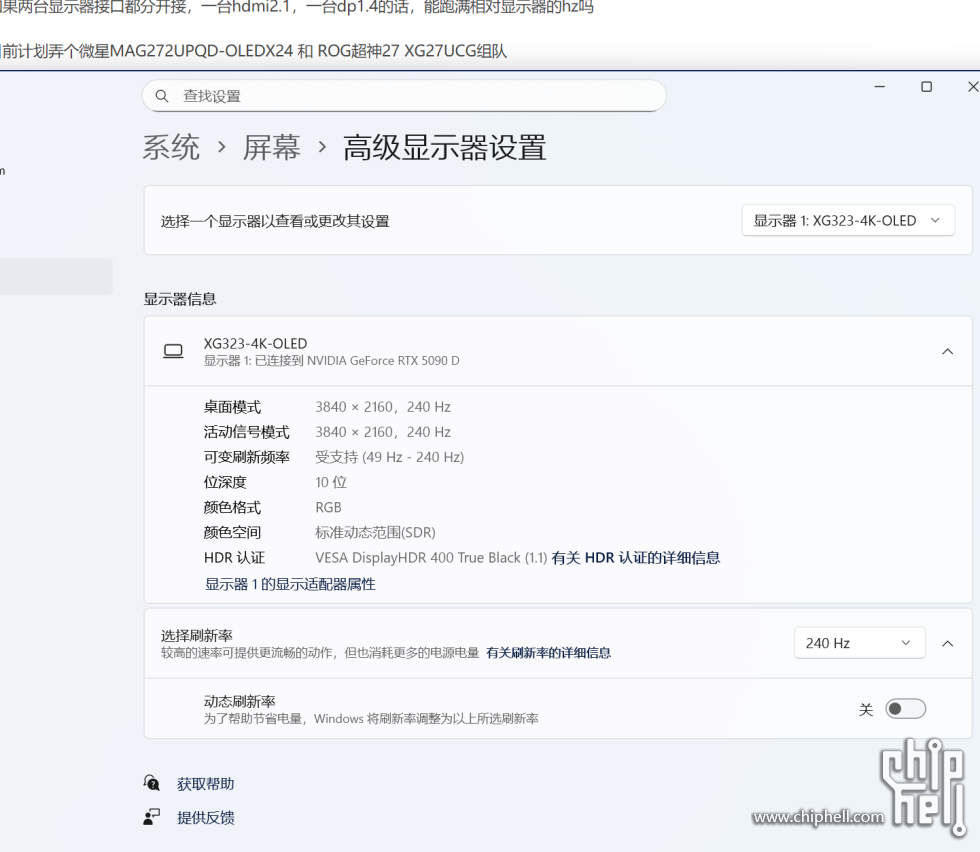Open 有关刷新率的详细信息 link

tap(549, 652)
